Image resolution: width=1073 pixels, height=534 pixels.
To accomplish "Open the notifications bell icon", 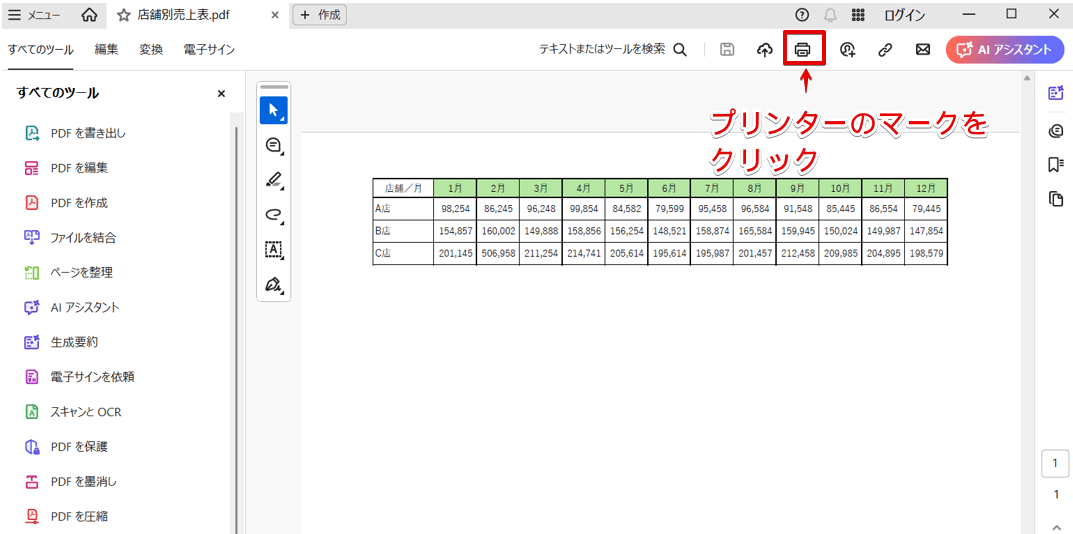I will click(x=831, y=15).
